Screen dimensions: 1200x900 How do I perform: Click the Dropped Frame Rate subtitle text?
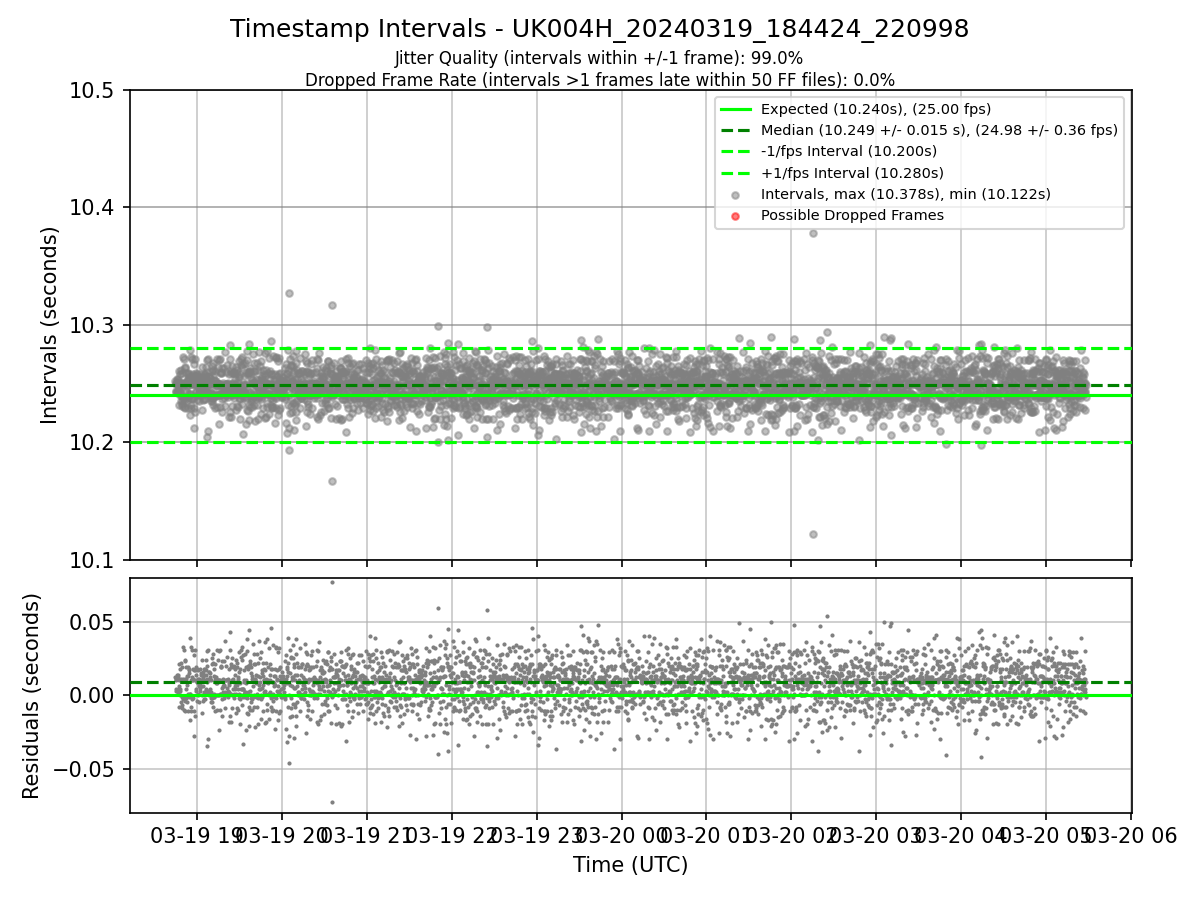click(599, 79)
